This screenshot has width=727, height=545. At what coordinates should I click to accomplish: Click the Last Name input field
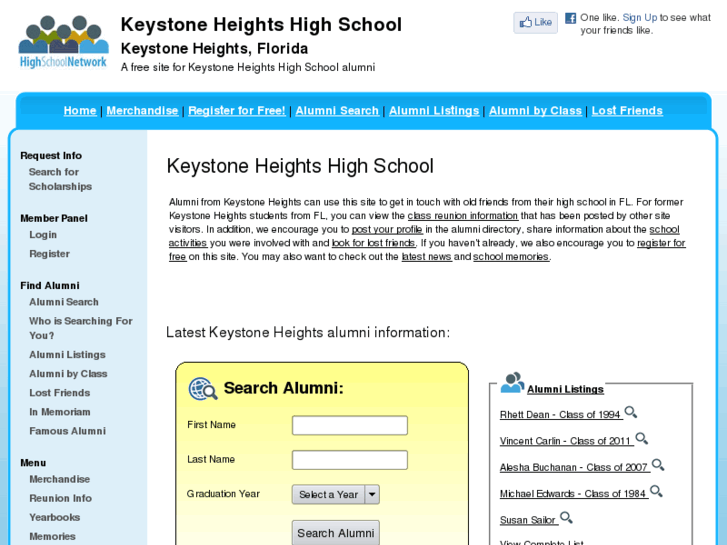[x=350, y=460]
